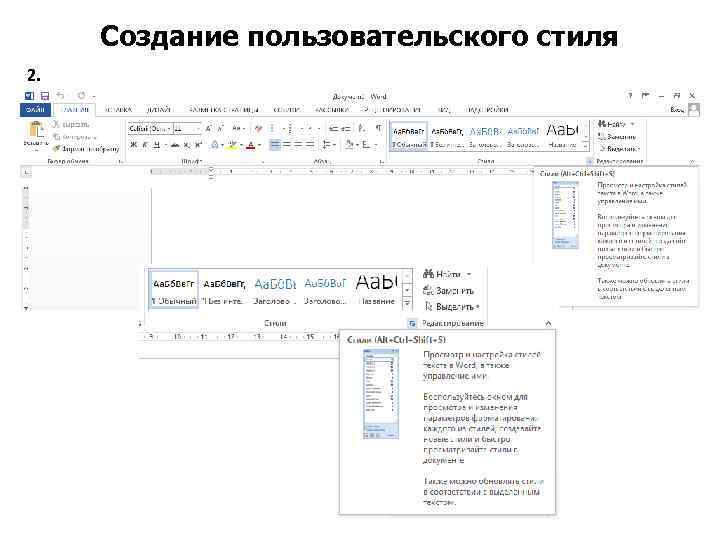Click the Word logo icon in the title bar
720x540 pixels.
pyautogui.click(x=29, y=96)
